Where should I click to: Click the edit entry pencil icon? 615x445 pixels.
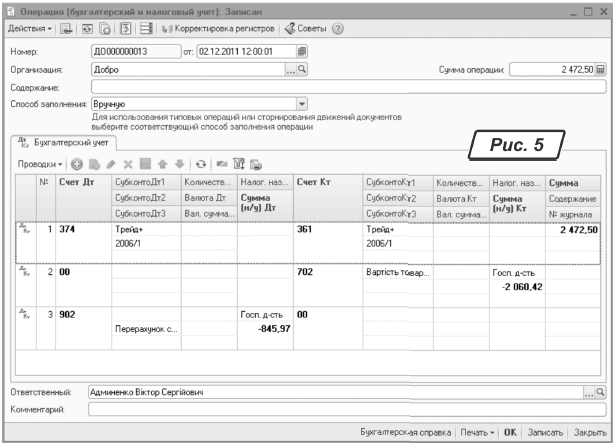click(x=111, y=163)
